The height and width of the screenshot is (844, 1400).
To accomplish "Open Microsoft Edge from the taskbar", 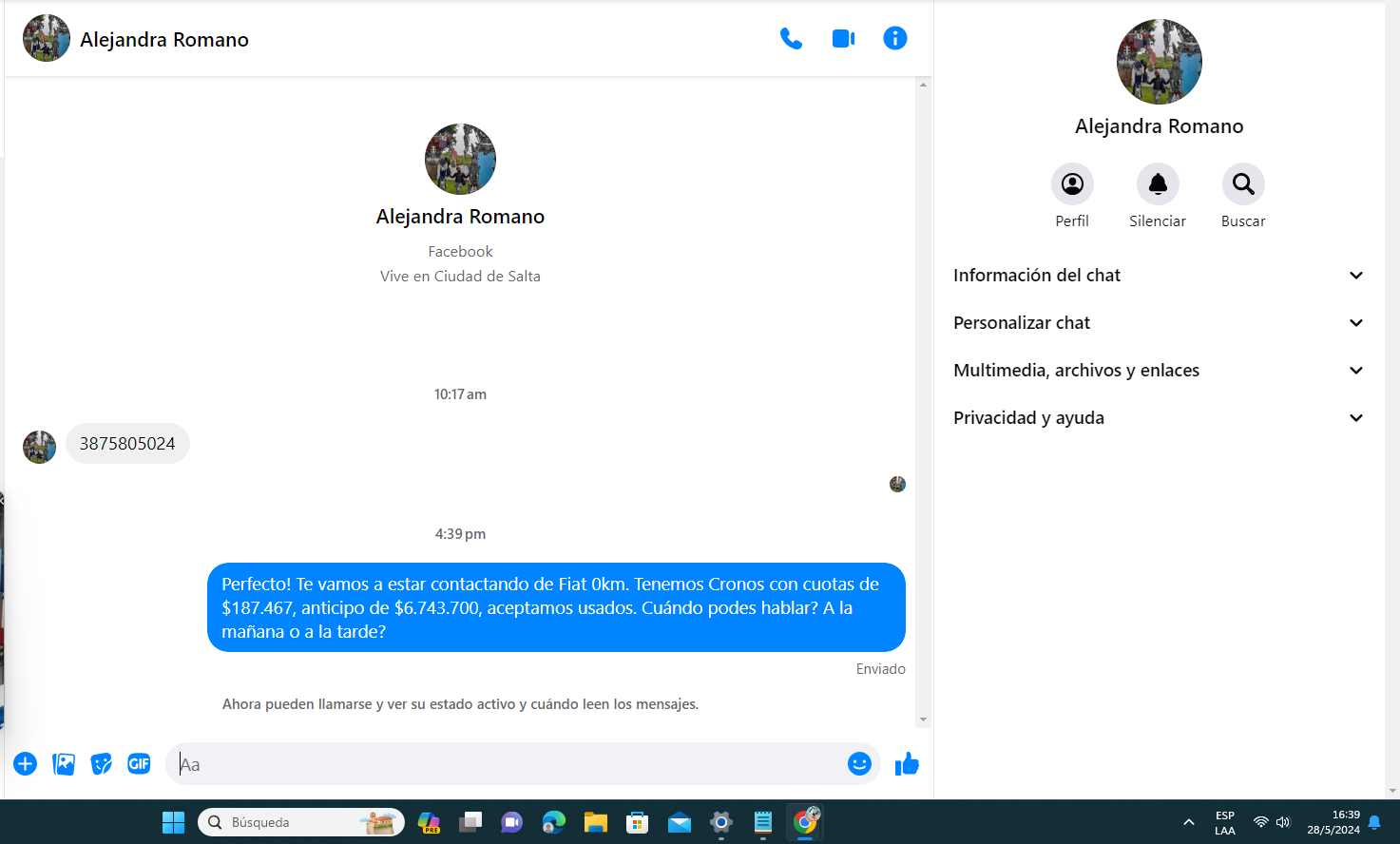I will (554, 822).
